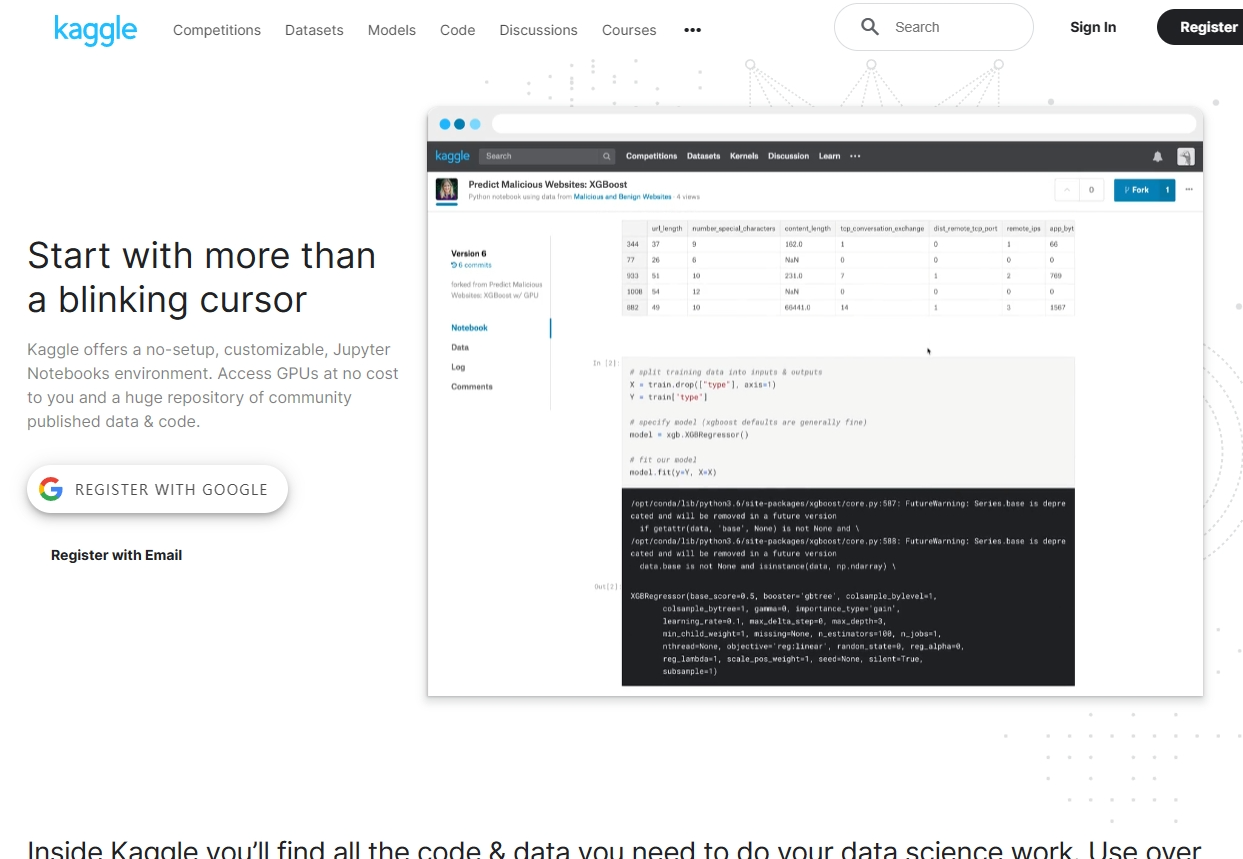
Task: Click the blue Fork button
Action: 1135,189
